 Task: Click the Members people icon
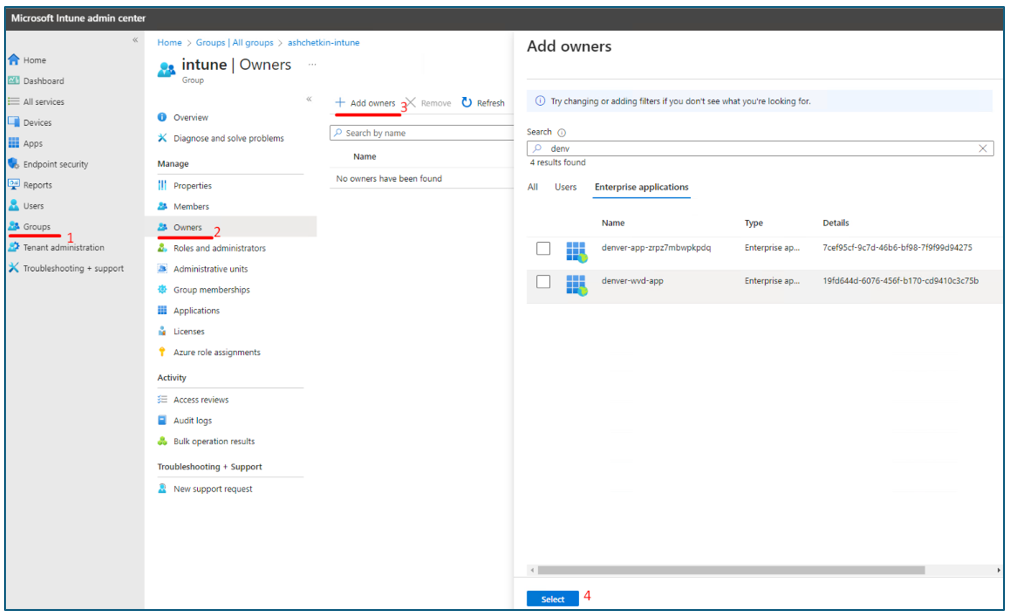162,206
